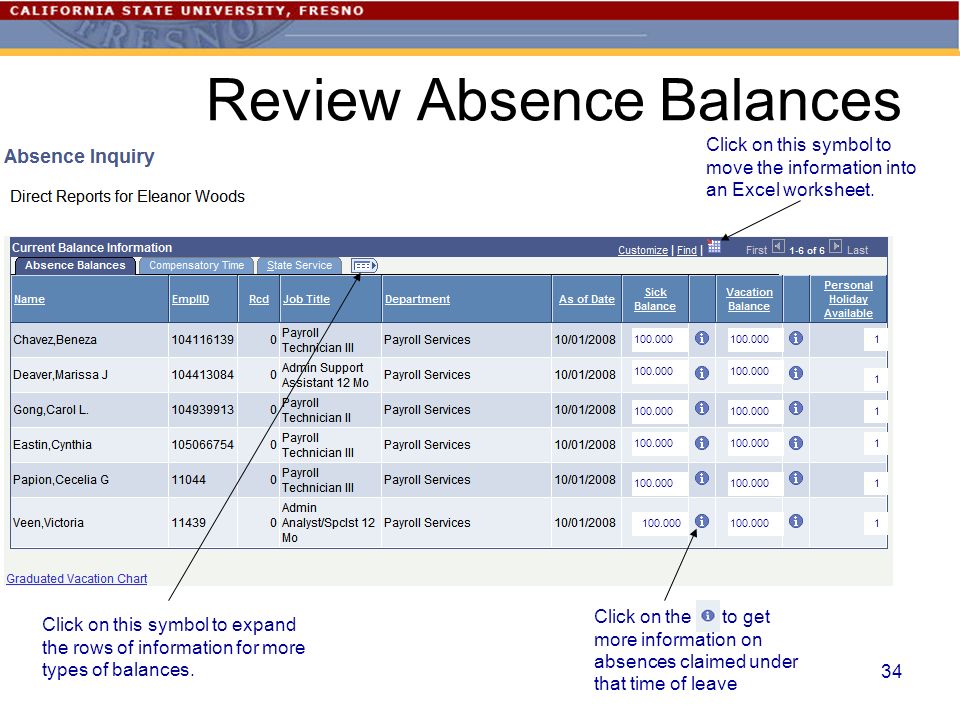Sort by Personal Holiday Available header
Screen dimensions: 960x720
click(848, 299)
